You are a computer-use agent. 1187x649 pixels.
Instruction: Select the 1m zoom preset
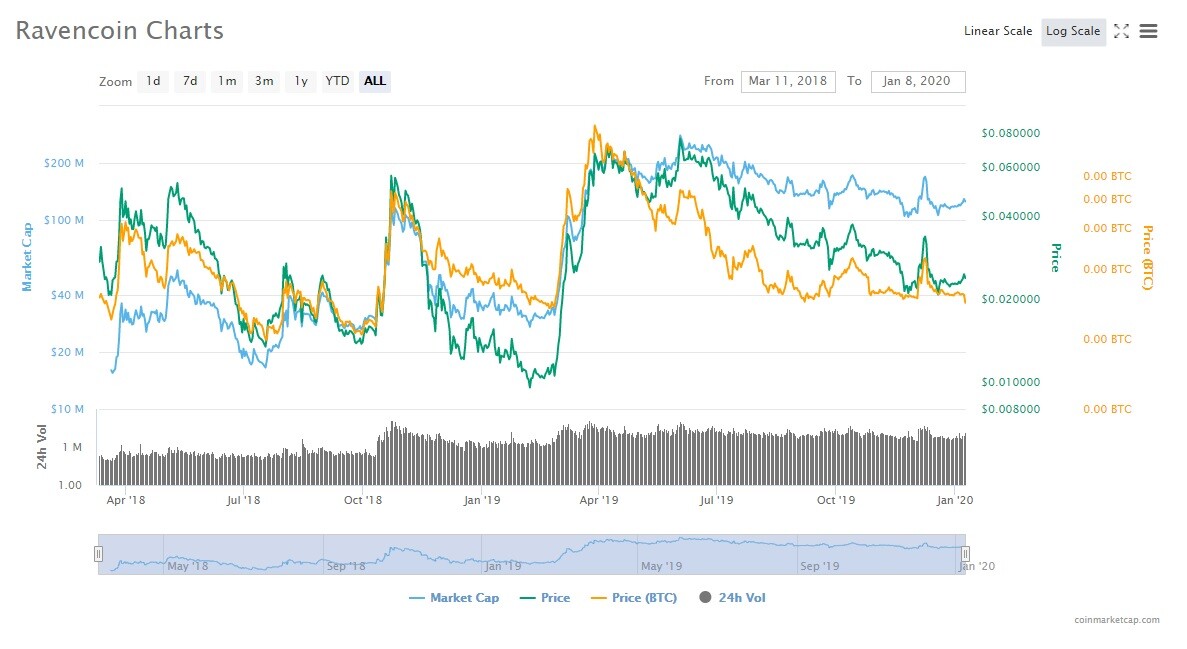point(226,82)
